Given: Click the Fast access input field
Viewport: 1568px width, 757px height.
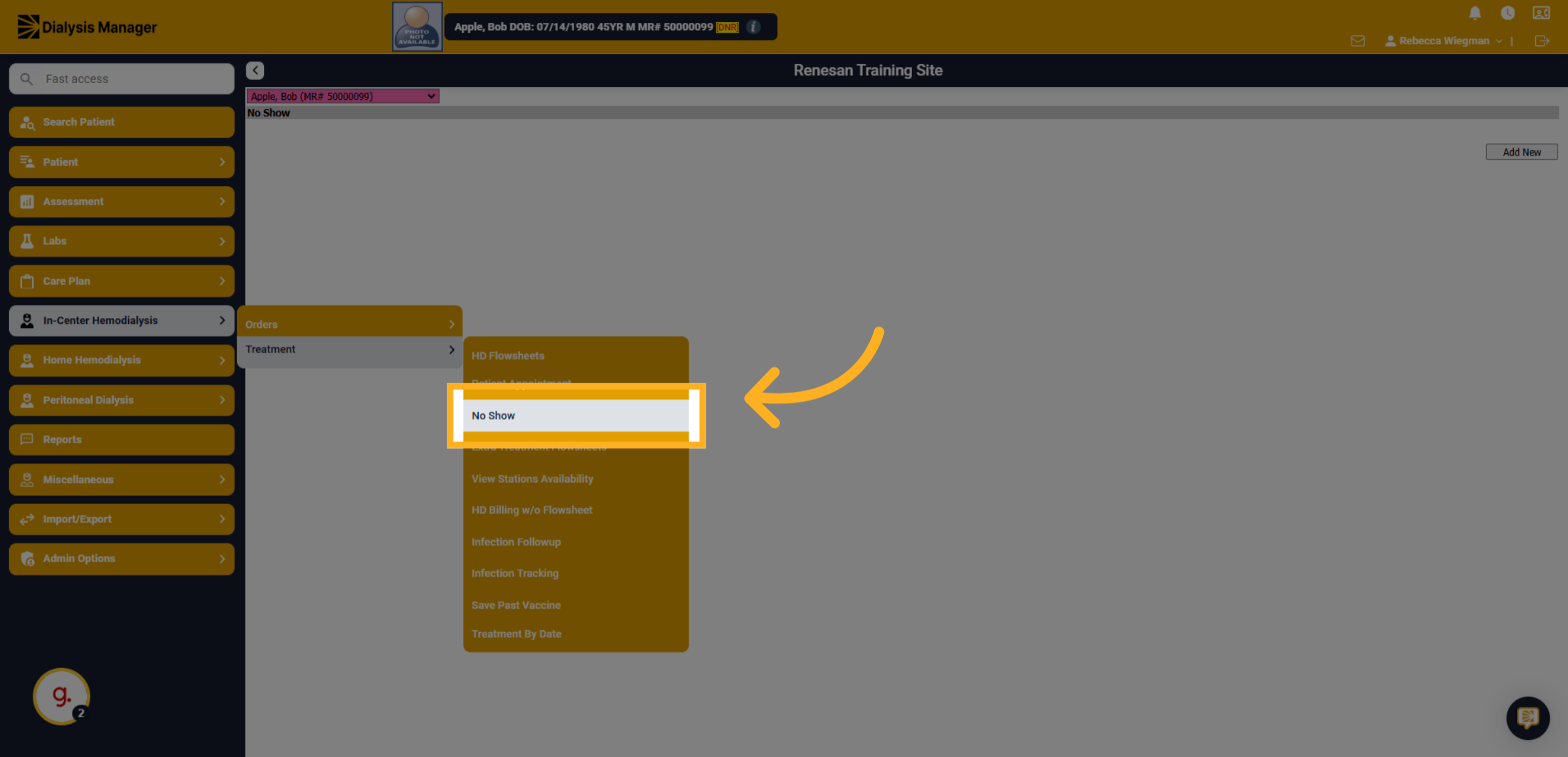Looking at the screenshot, I should coord(122,79).
